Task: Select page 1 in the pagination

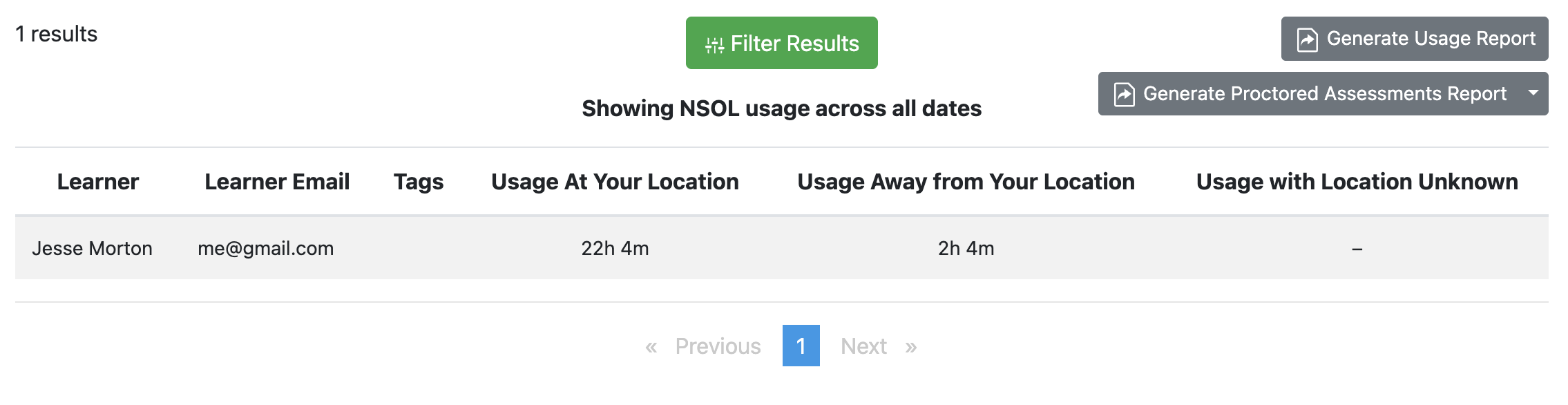Action: coord(801,346)
